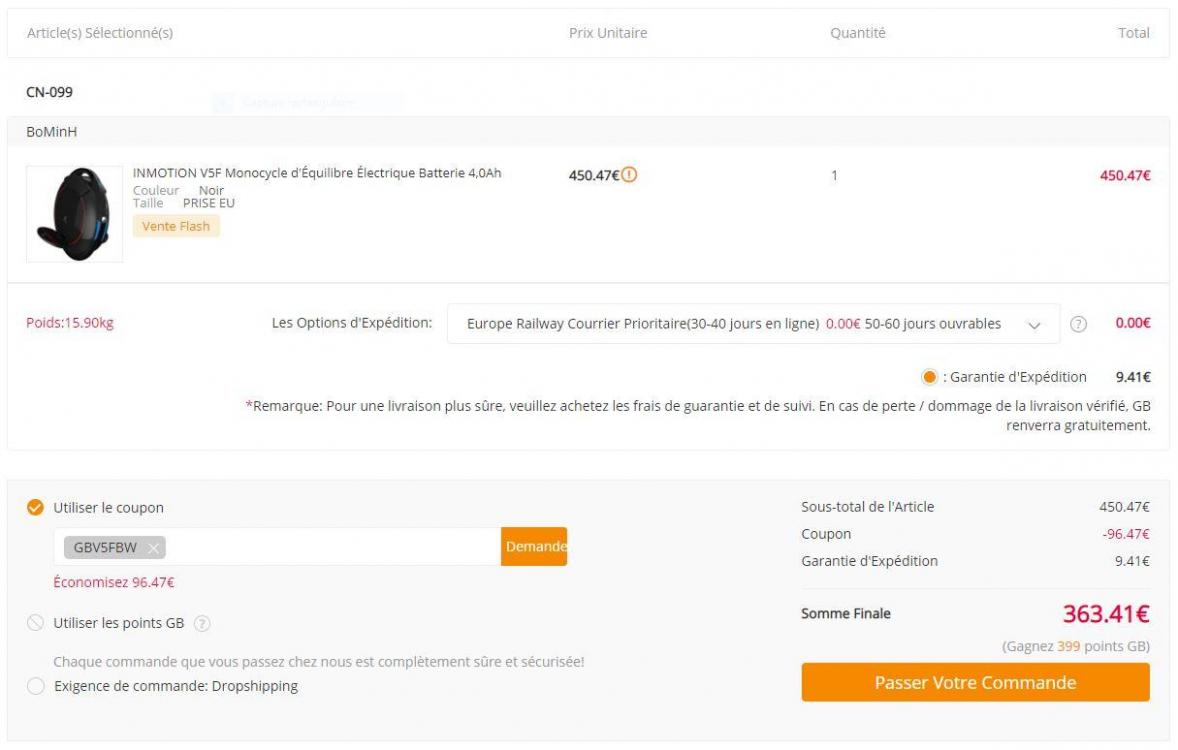
Task: Expand the shipping options chevron arrow
Action: click(x=1035, y=325)
